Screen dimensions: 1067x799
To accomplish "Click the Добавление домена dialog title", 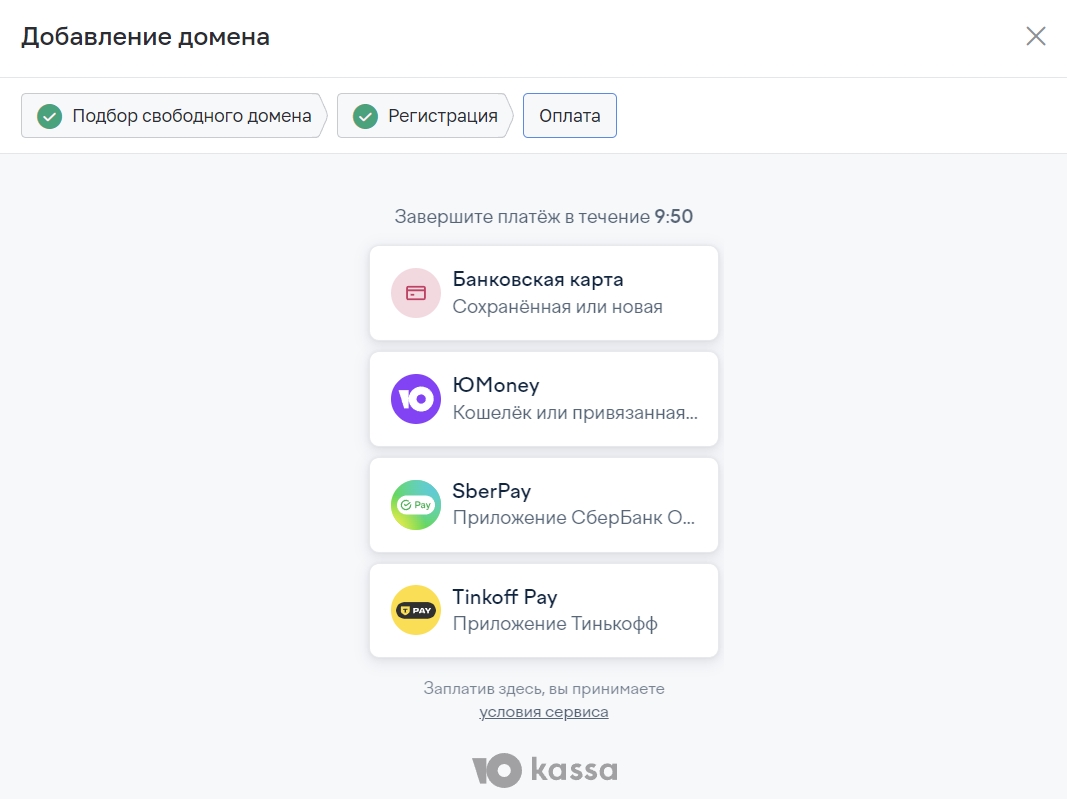I will (x=146, y=37).
